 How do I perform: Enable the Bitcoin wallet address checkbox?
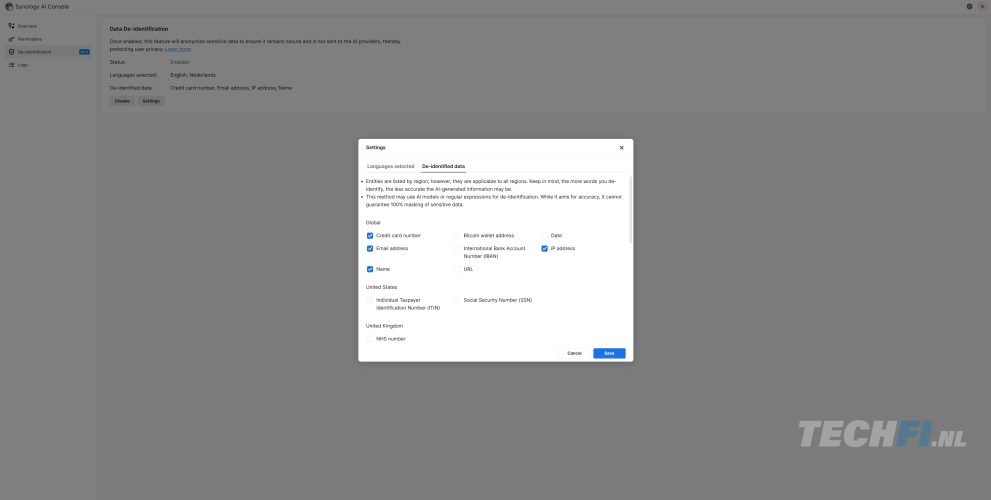click(x=458, y=235)
